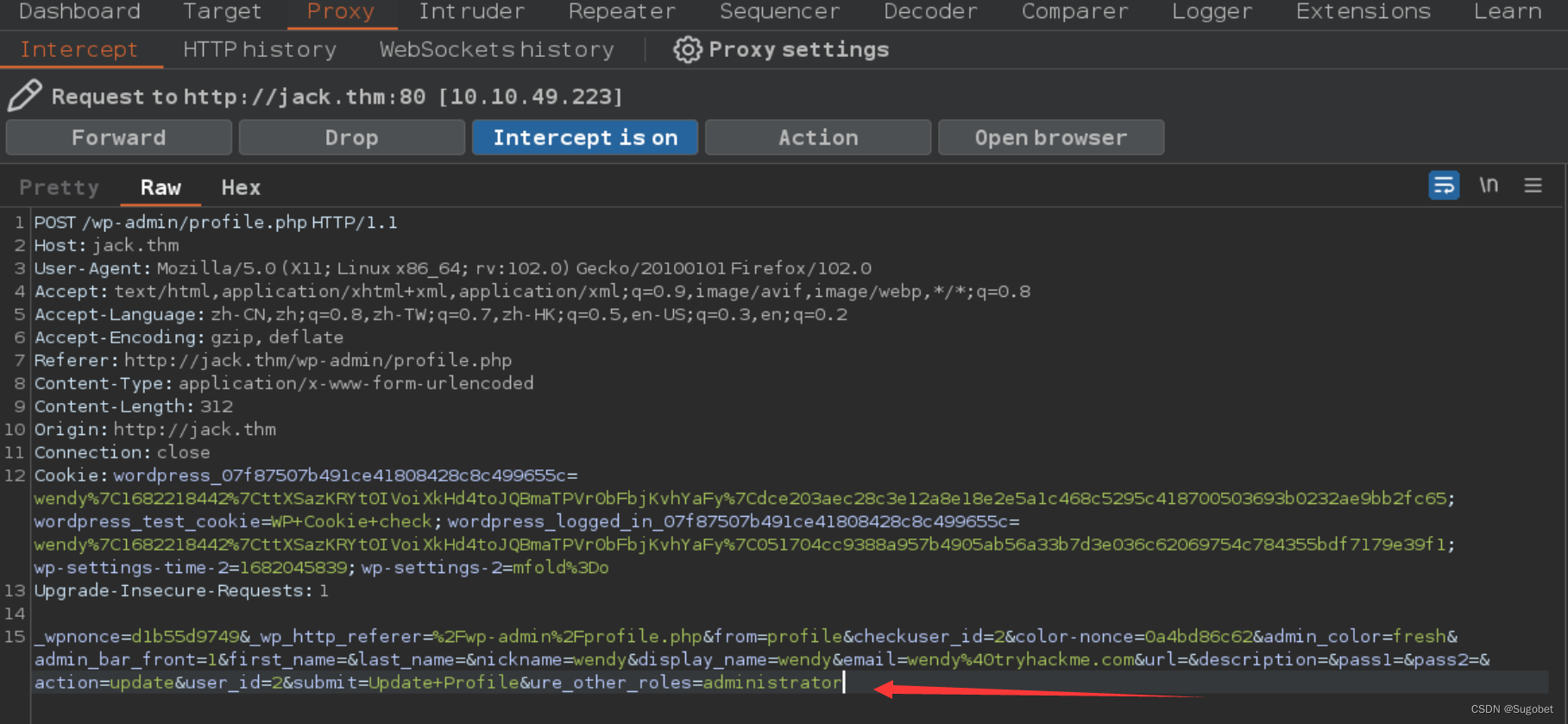Click line number 12 in the gutter

16,475
